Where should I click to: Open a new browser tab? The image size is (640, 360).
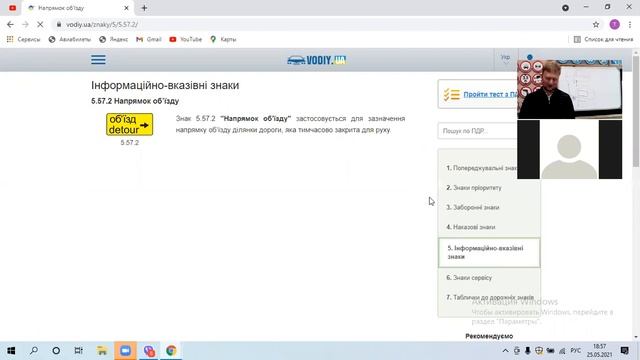[144, 8]
